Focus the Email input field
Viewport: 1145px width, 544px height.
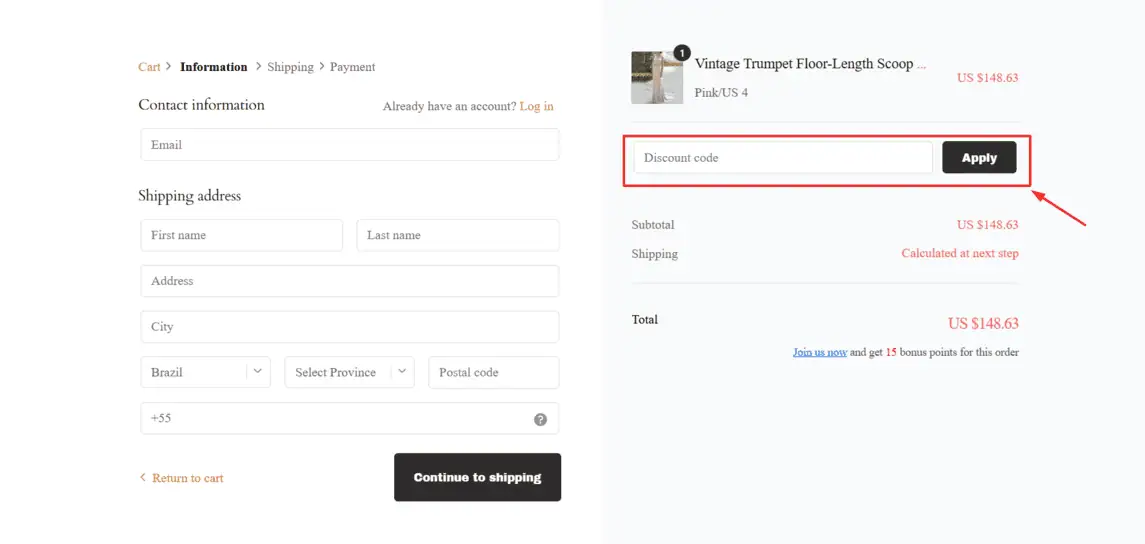(350, 145)
